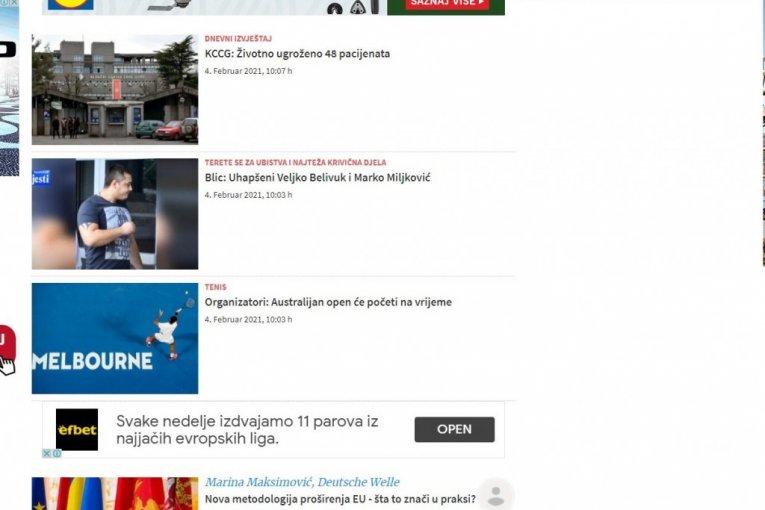The height and width of the screenshot is (510, 765).
Task: Read article about Veljko Belivuk arrest
Action: [x=317, y=178]
